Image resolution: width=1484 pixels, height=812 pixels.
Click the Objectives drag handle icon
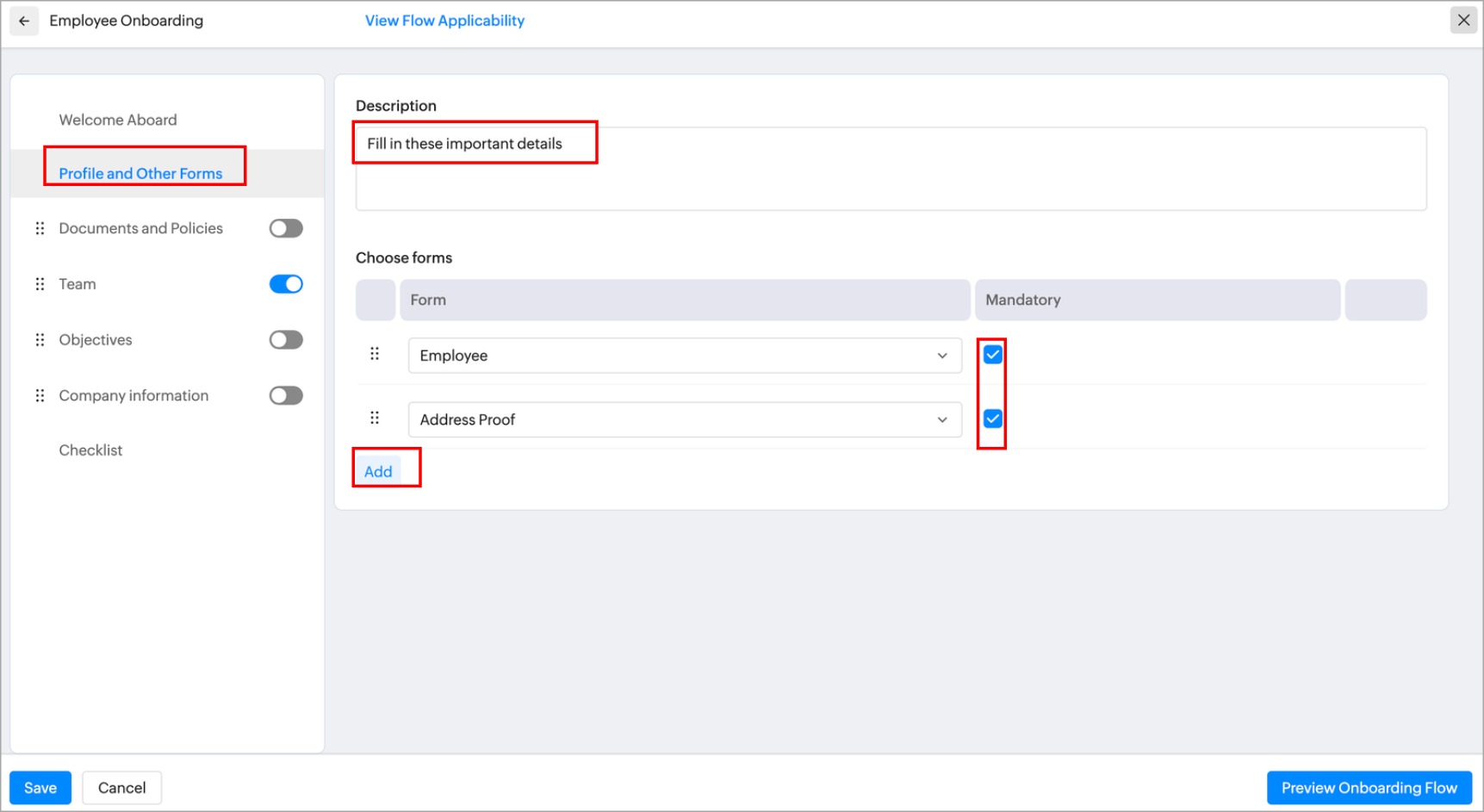point(40,340)
